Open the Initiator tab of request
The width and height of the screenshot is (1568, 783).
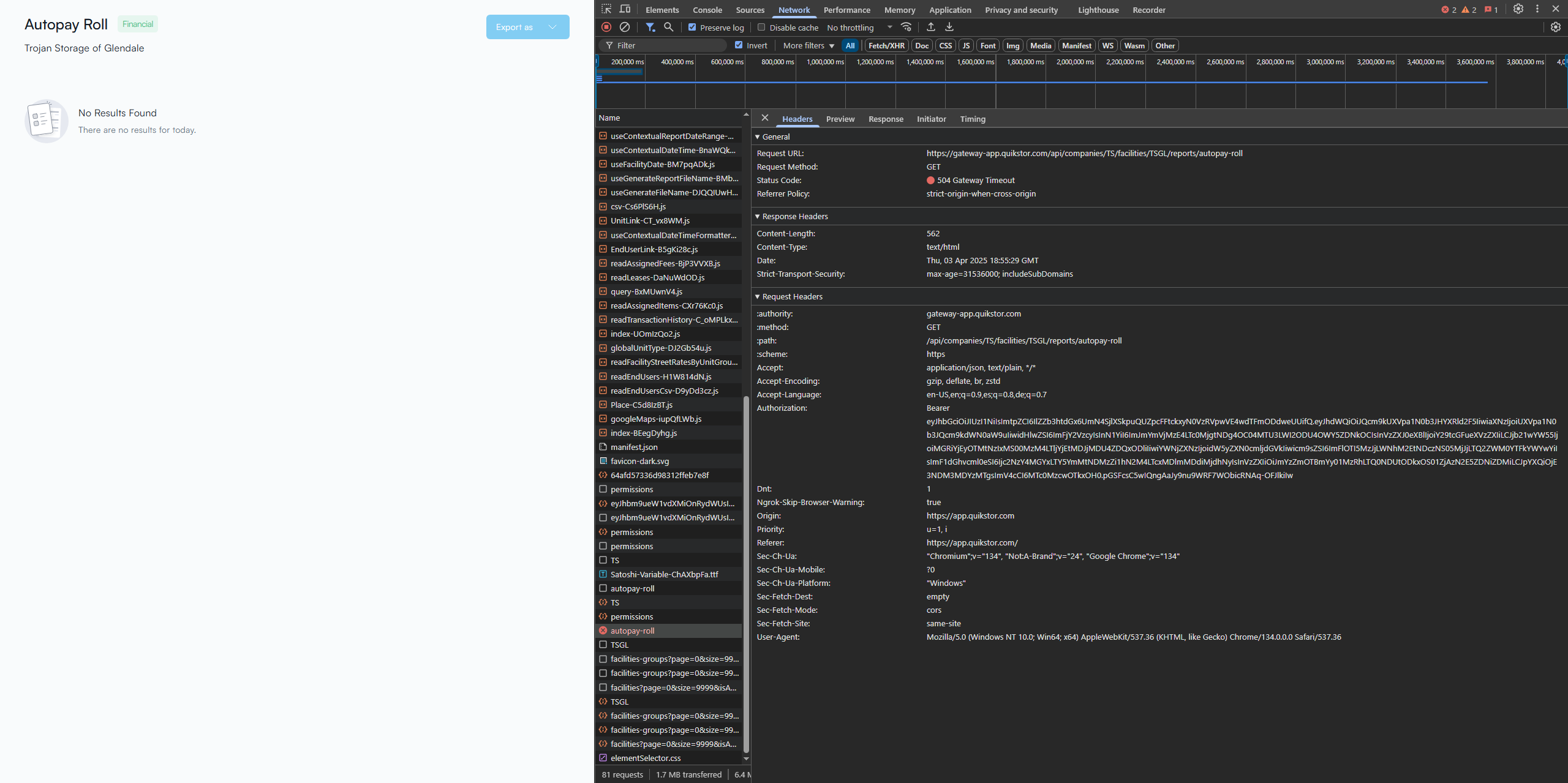click(931, 119)
